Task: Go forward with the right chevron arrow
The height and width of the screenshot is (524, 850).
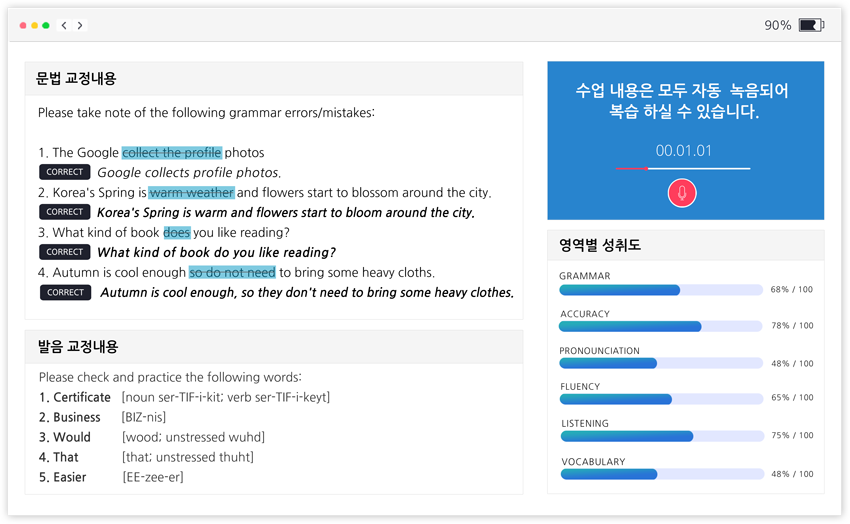Action: point(80,25)
